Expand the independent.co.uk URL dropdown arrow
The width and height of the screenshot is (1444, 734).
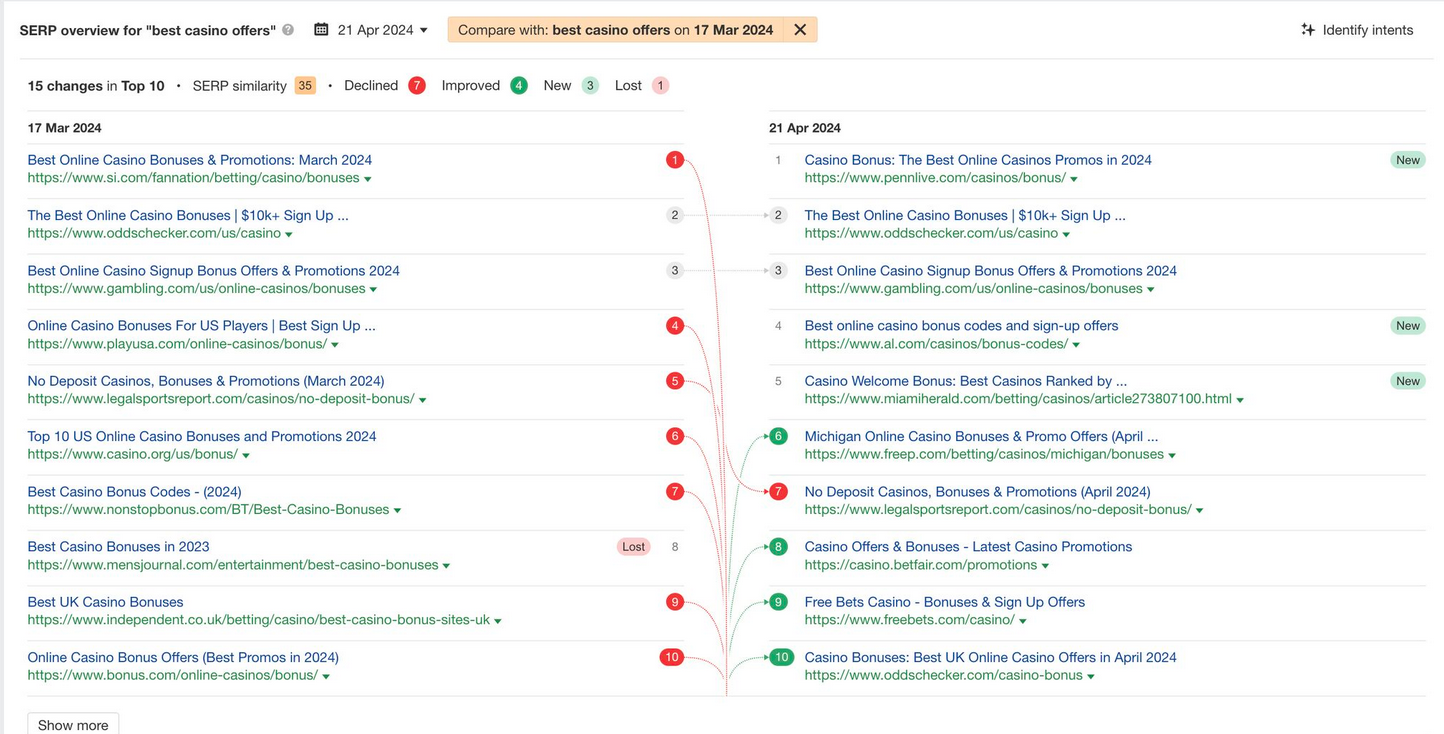tap(498, 622)
